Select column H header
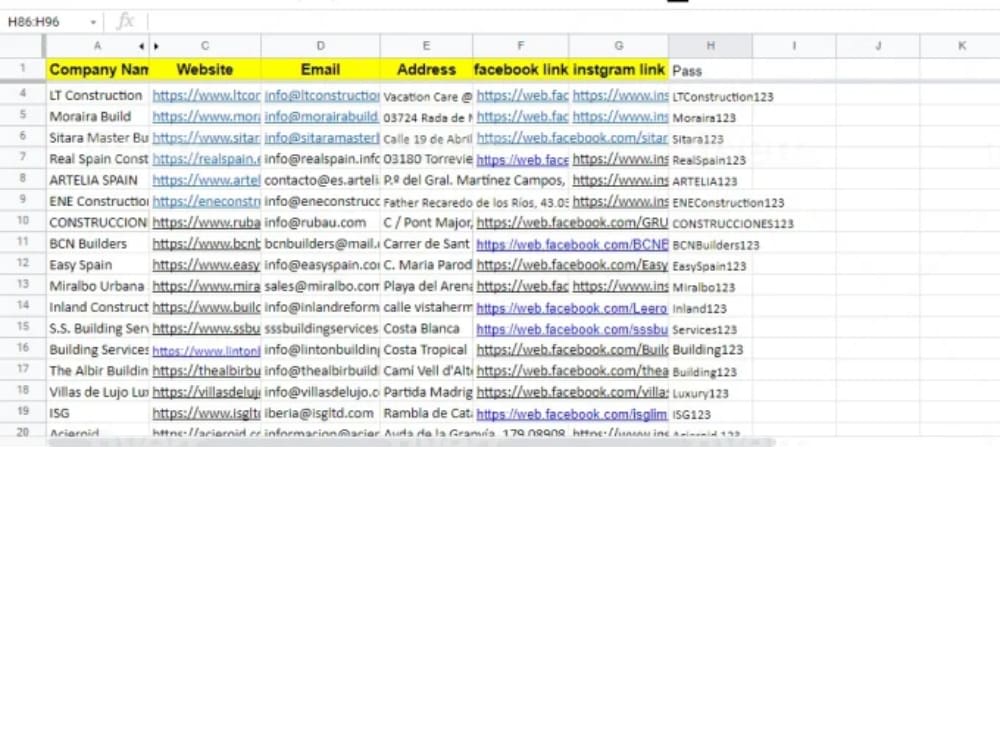The width and height of the screenshot is (1000, 750). (710, 46)
